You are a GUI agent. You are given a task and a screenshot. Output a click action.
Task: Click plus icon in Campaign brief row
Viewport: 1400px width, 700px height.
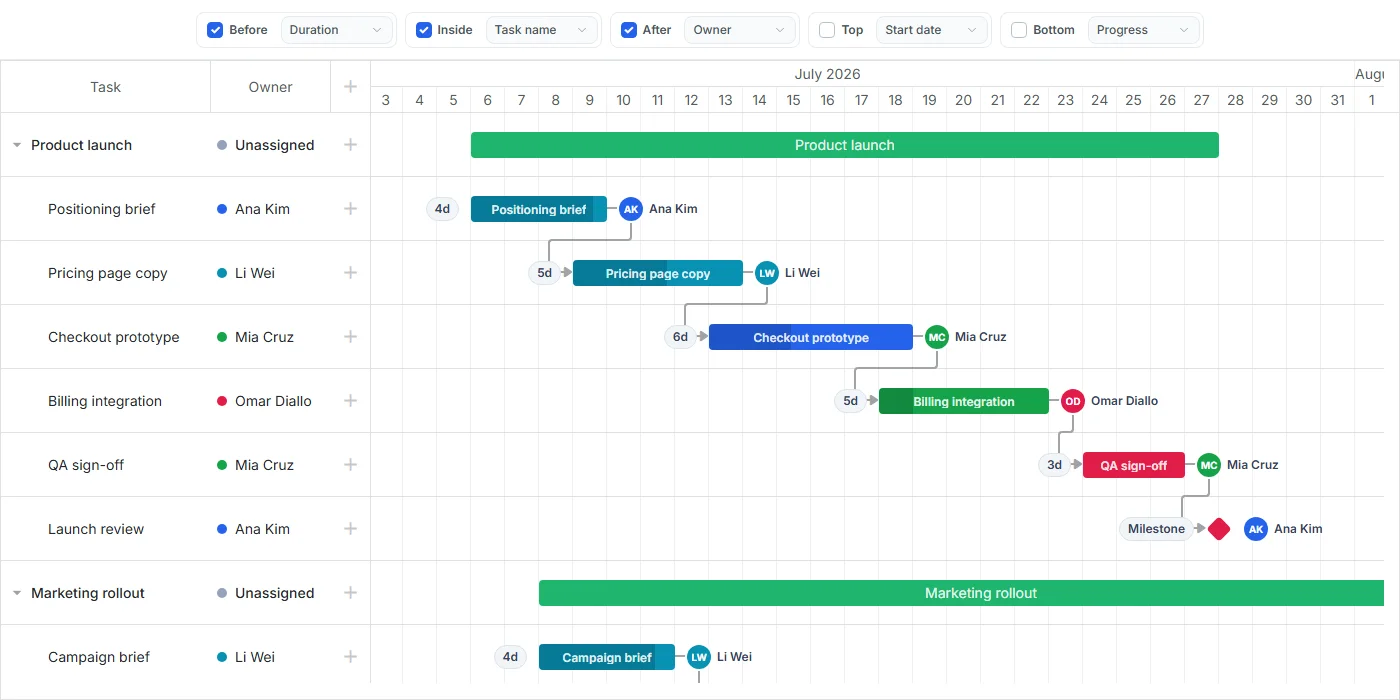click(350, 657)
